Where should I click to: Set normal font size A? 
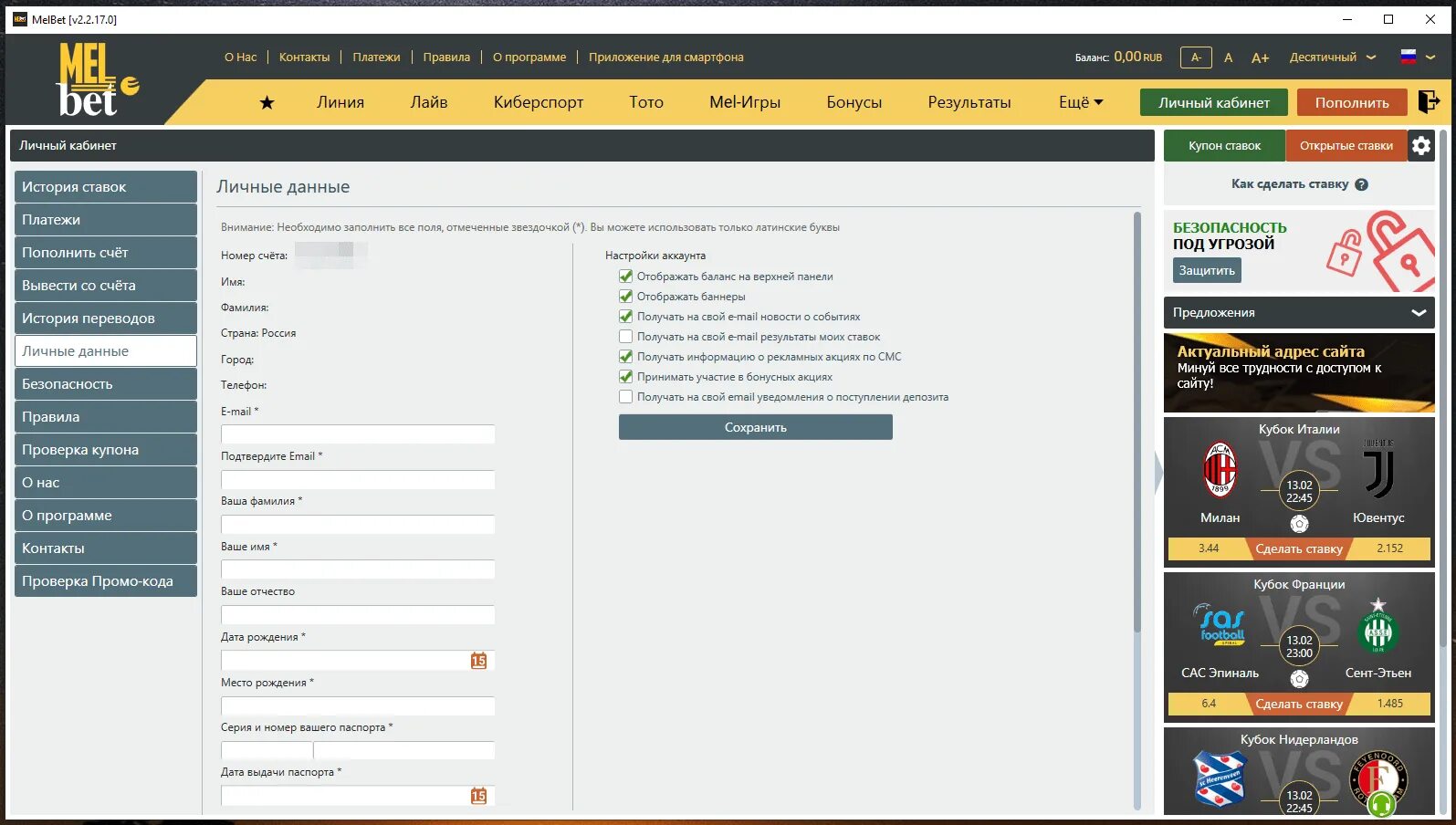coord(1228,57)
